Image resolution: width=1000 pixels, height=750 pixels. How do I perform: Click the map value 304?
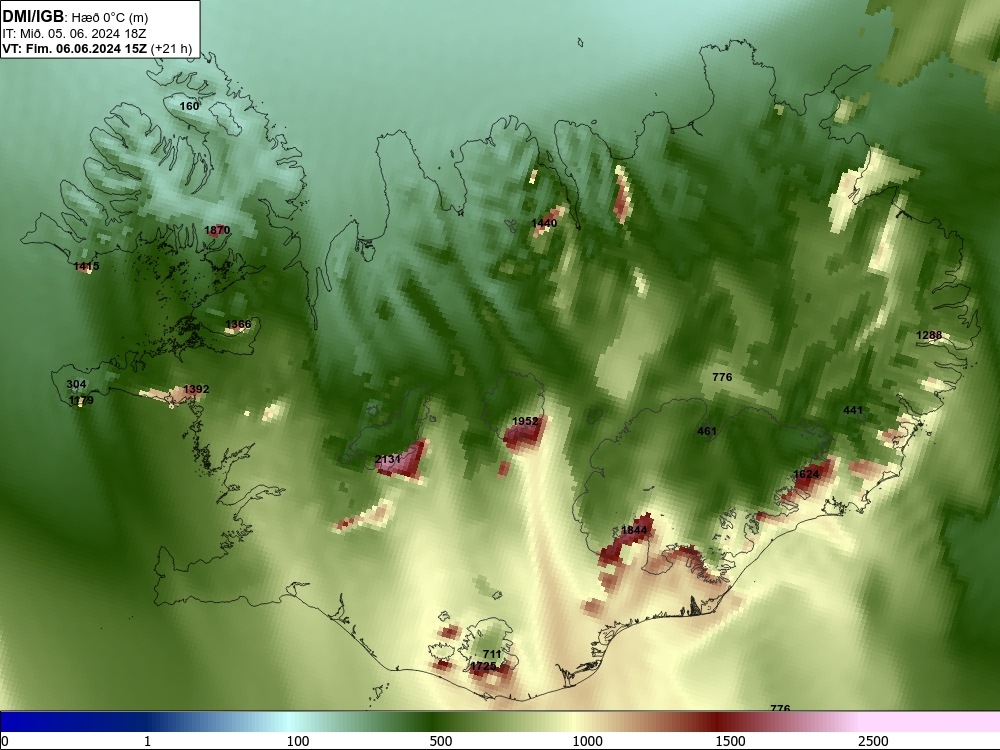77,385
